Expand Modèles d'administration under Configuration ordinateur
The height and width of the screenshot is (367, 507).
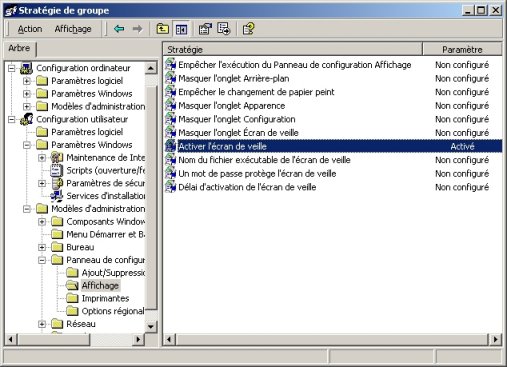tap(27, 107)
